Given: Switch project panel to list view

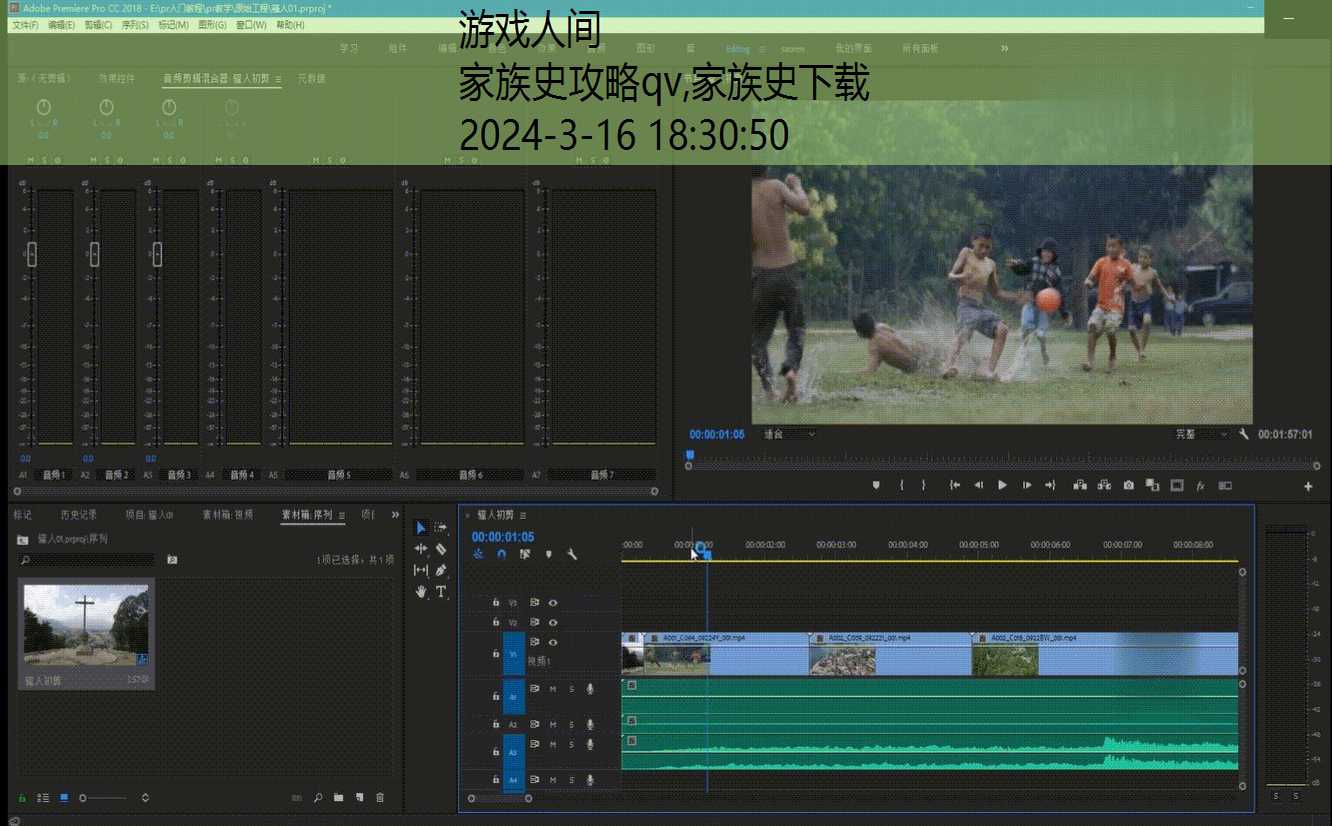Looking at the screenshot, I should [43, 797].
